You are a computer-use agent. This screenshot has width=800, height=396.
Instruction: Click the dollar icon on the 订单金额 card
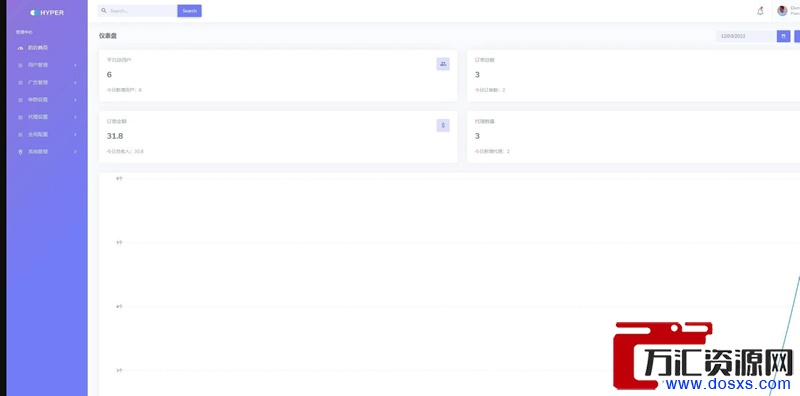(x=443, y=125)
